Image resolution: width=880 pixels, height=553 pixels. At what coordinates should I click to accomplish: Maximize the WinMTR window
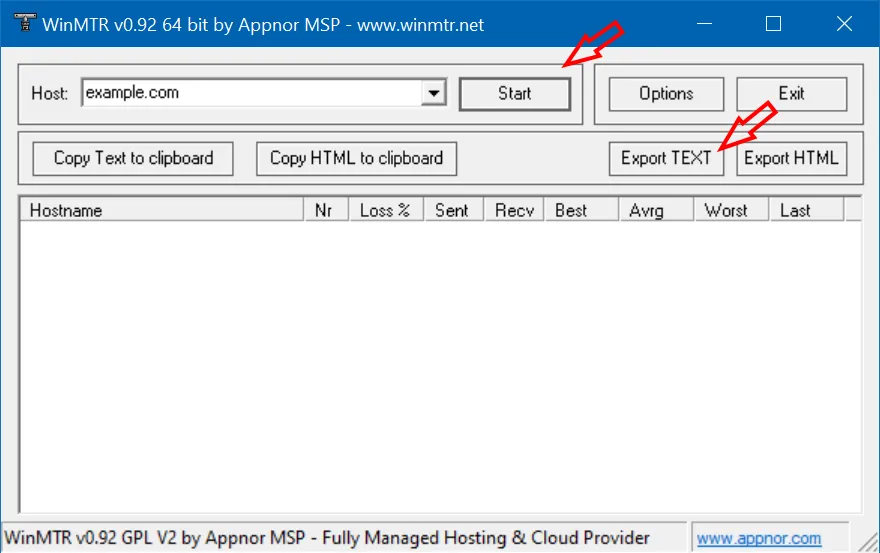click(x=773, y=24)
